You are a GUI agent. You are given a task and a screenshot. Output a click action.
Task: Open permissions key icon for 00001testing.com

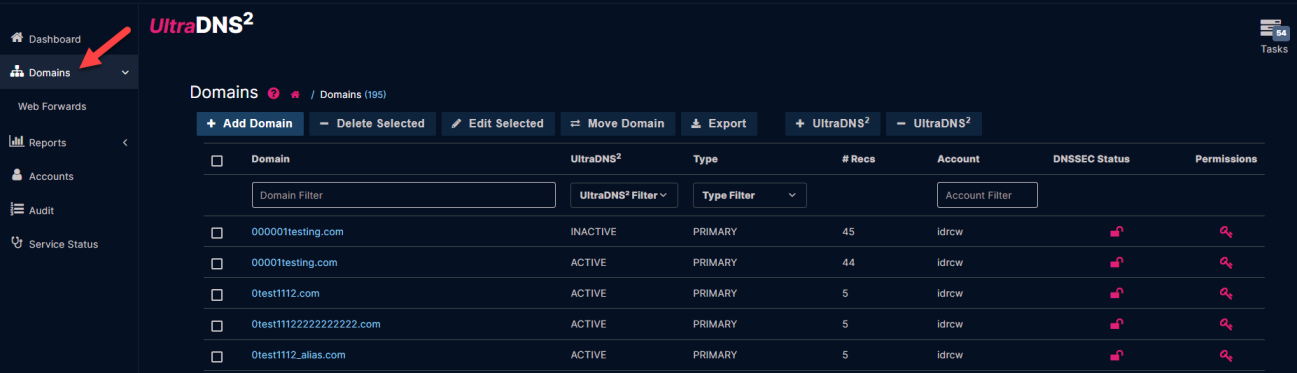click(1226, 263)
